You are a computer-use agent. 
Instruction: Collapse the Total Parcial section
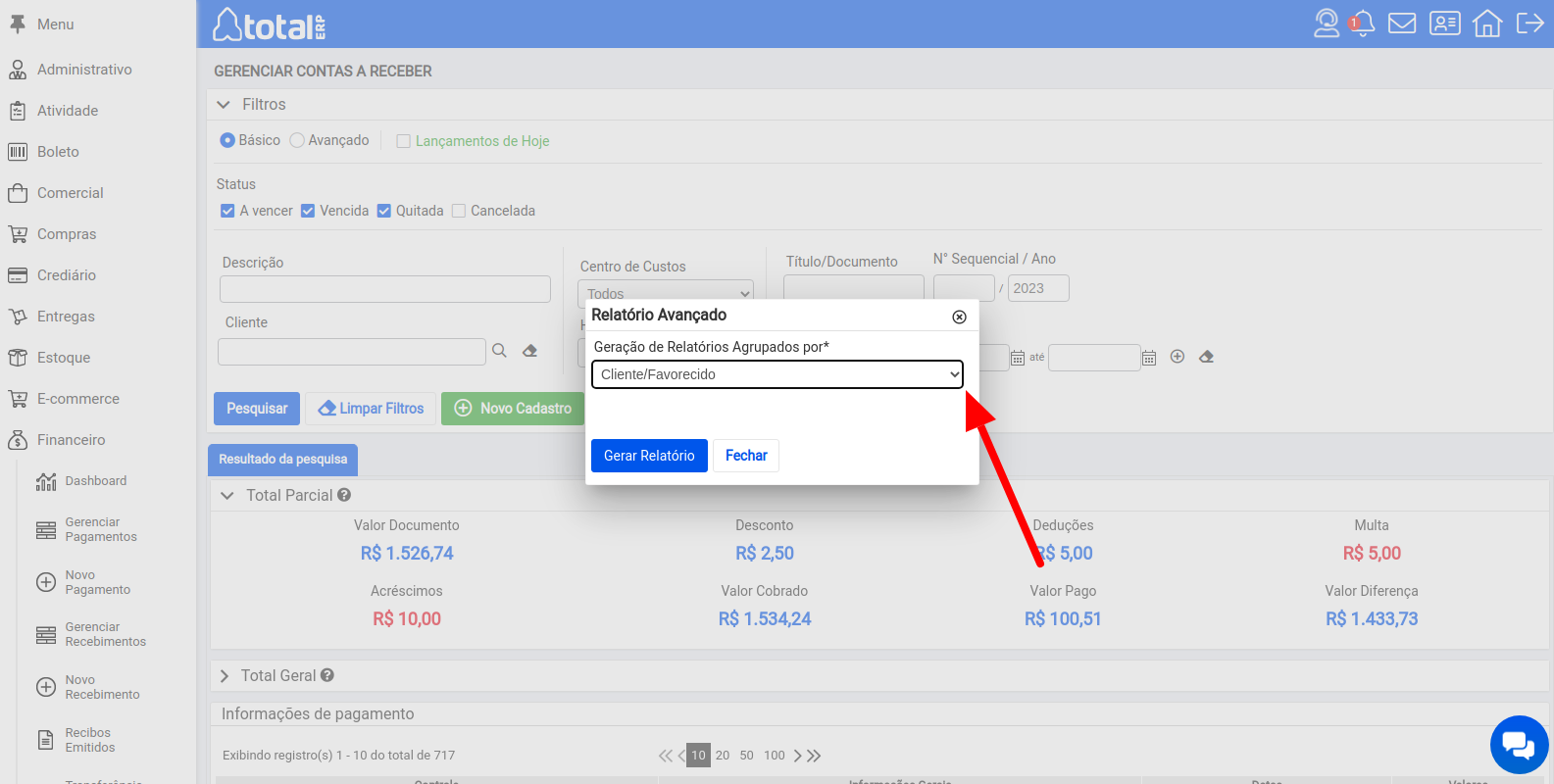point(227,496)
